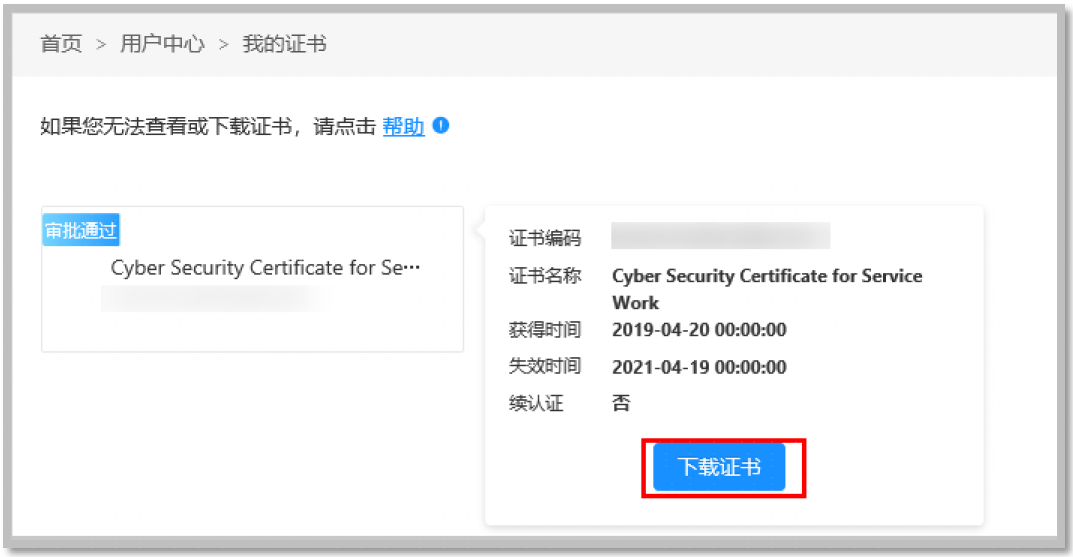The height and width of the screenshot is (557, 1073).
Task: Click the blue info icon beside 帮助
Action: [x=441, y=126]
